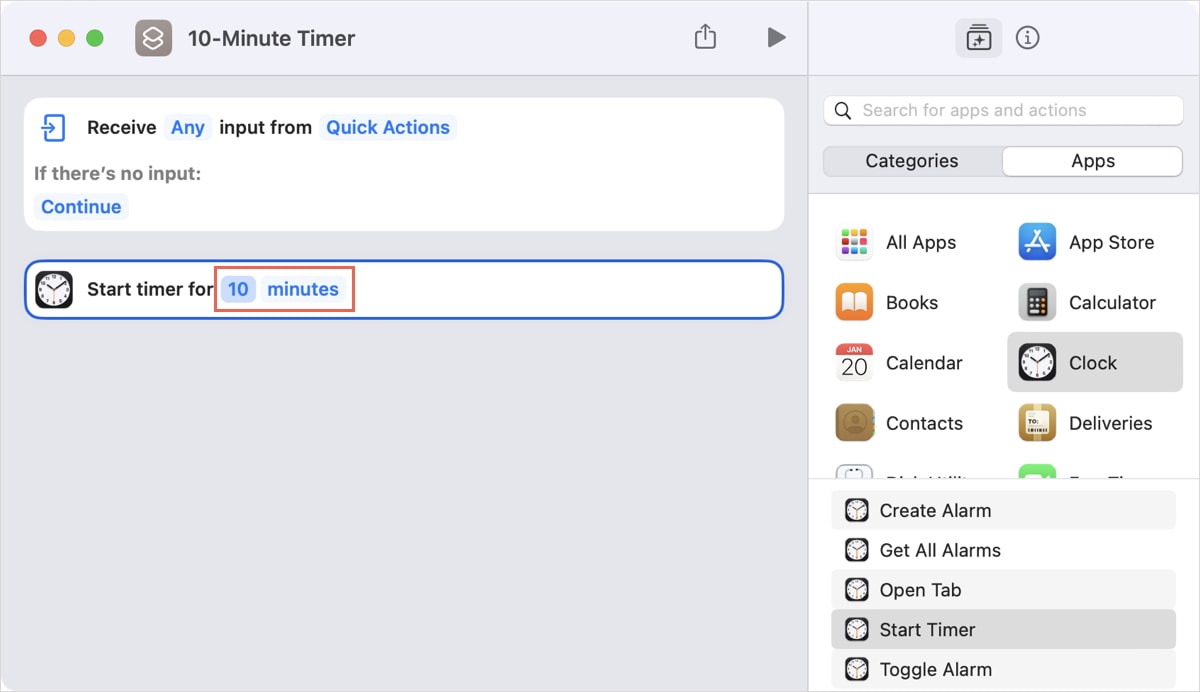View App Store actions
The height and width of the screenshot is (692, 1200).
click(1111, 241)
